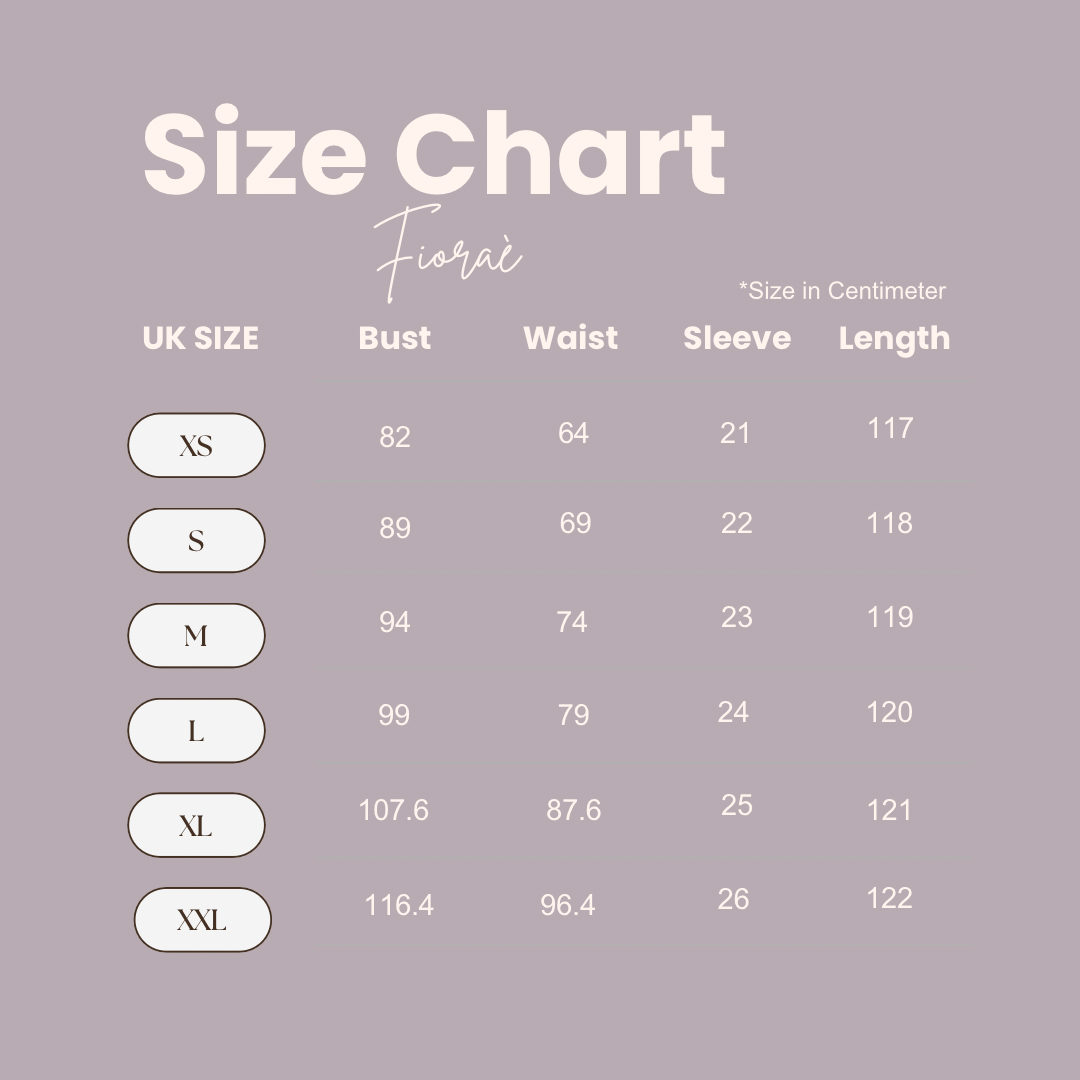
Task: Click the Length column header
Action: click(894, 340)
